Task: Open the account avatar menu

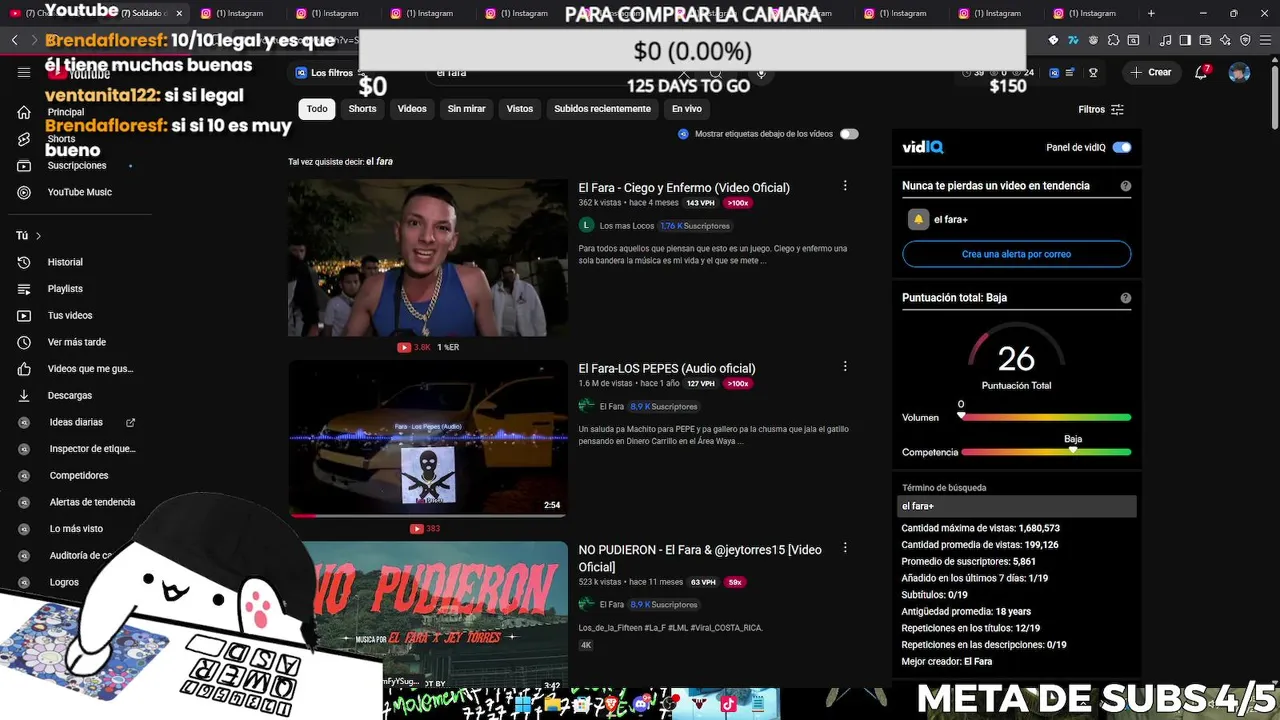Action: (x=1239, y=72)
